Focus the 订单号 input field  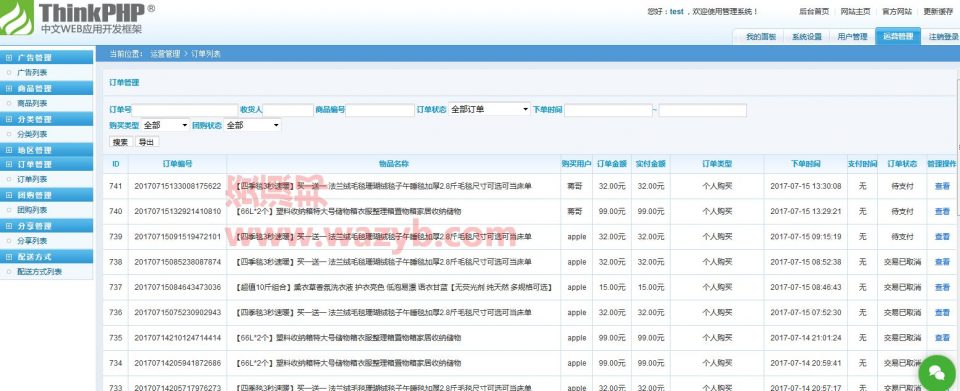(185, 110)
